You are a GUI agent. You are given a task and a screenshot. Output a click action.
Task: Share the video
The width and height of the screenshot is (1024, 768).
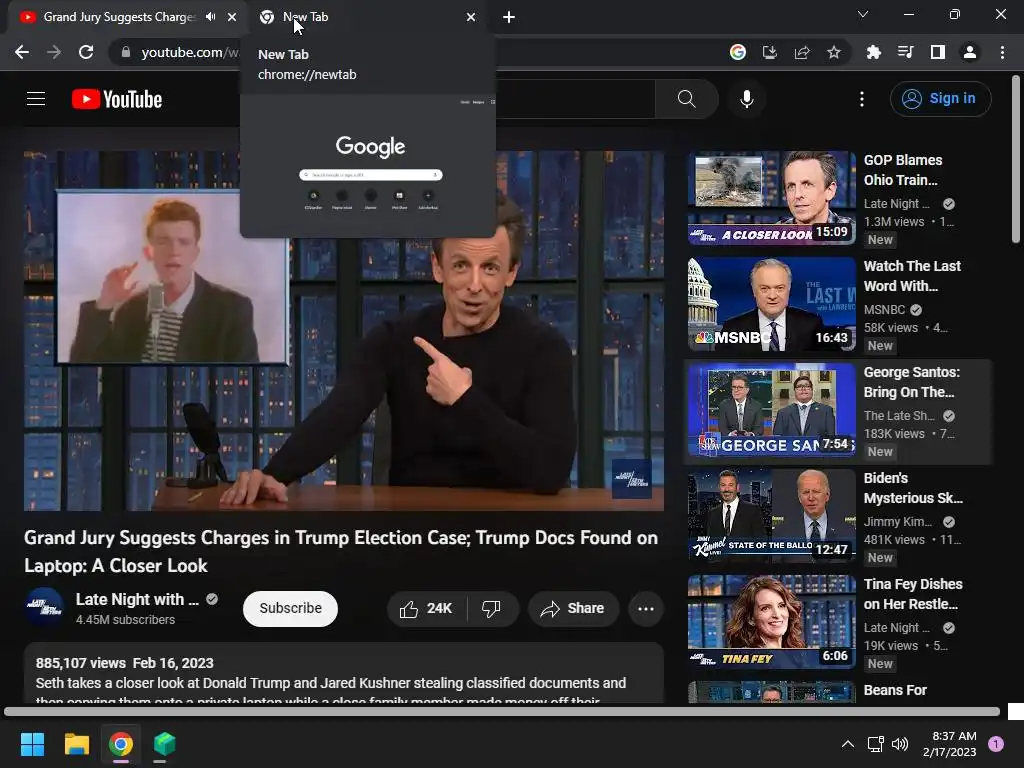click(573, 609)
